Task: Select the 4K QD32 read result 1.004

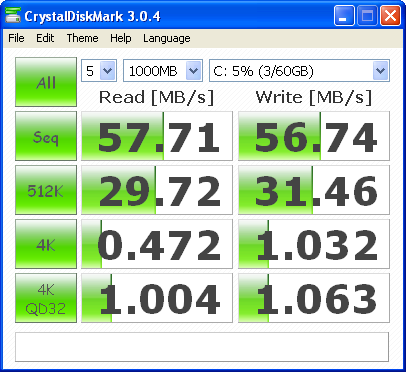Action: [x=157, y=298]
